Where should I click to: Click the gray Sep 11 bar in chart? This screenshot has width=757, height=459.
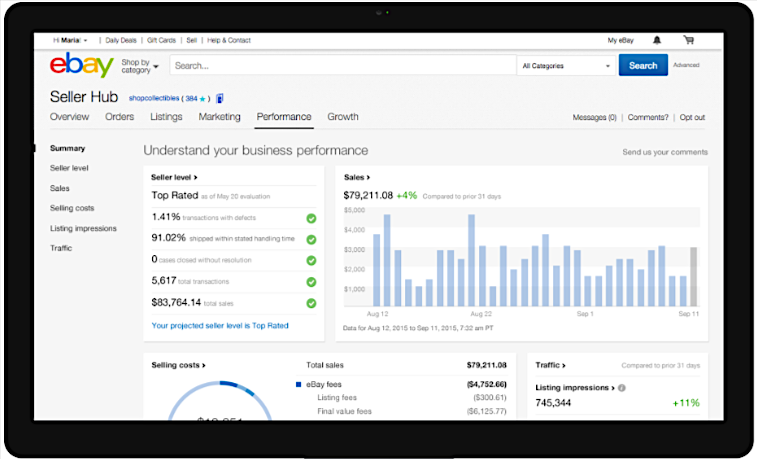pyautogui.click(x=693, y=277)
